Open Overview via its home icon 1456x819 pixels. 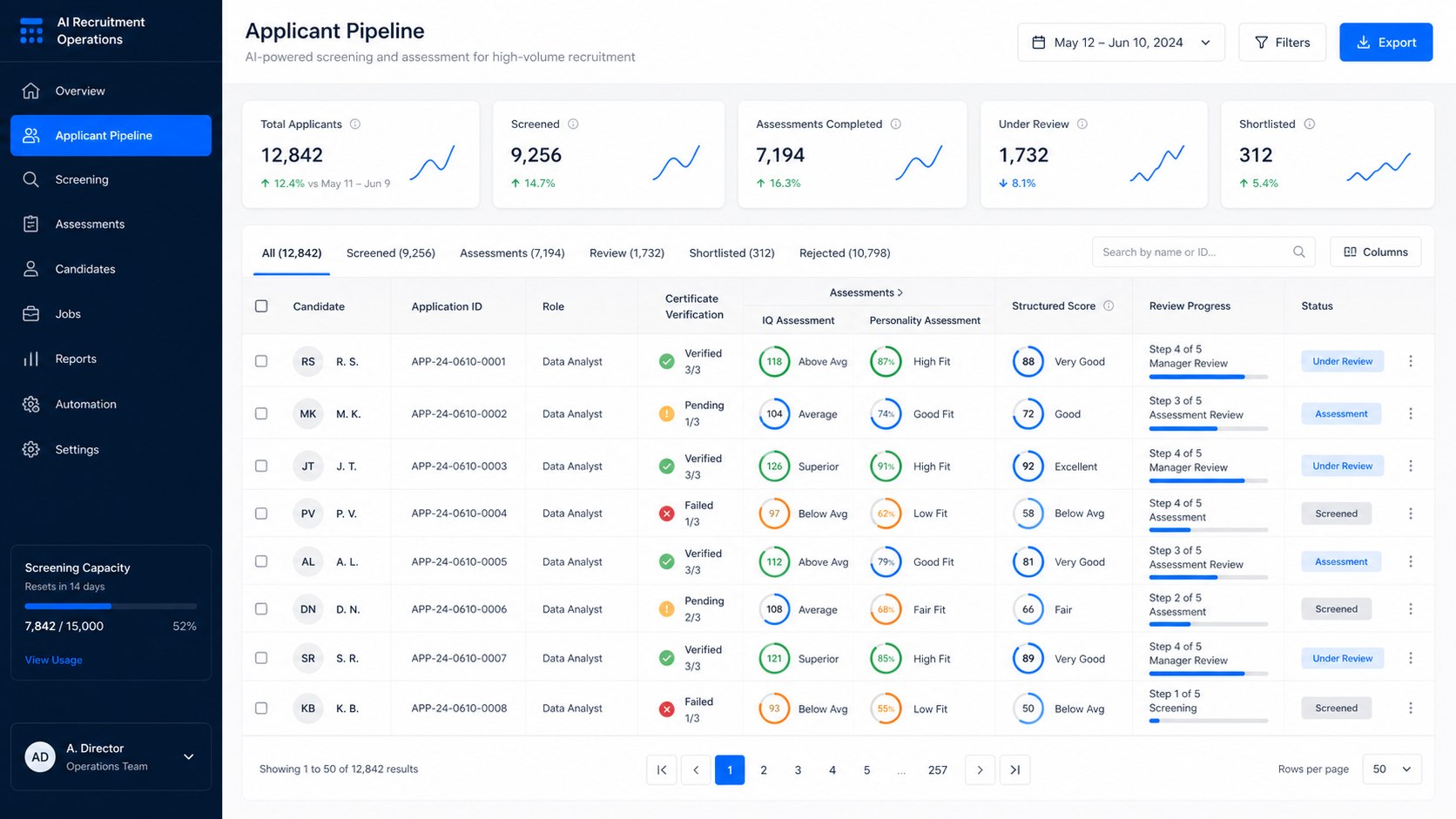tap(31, 91)
